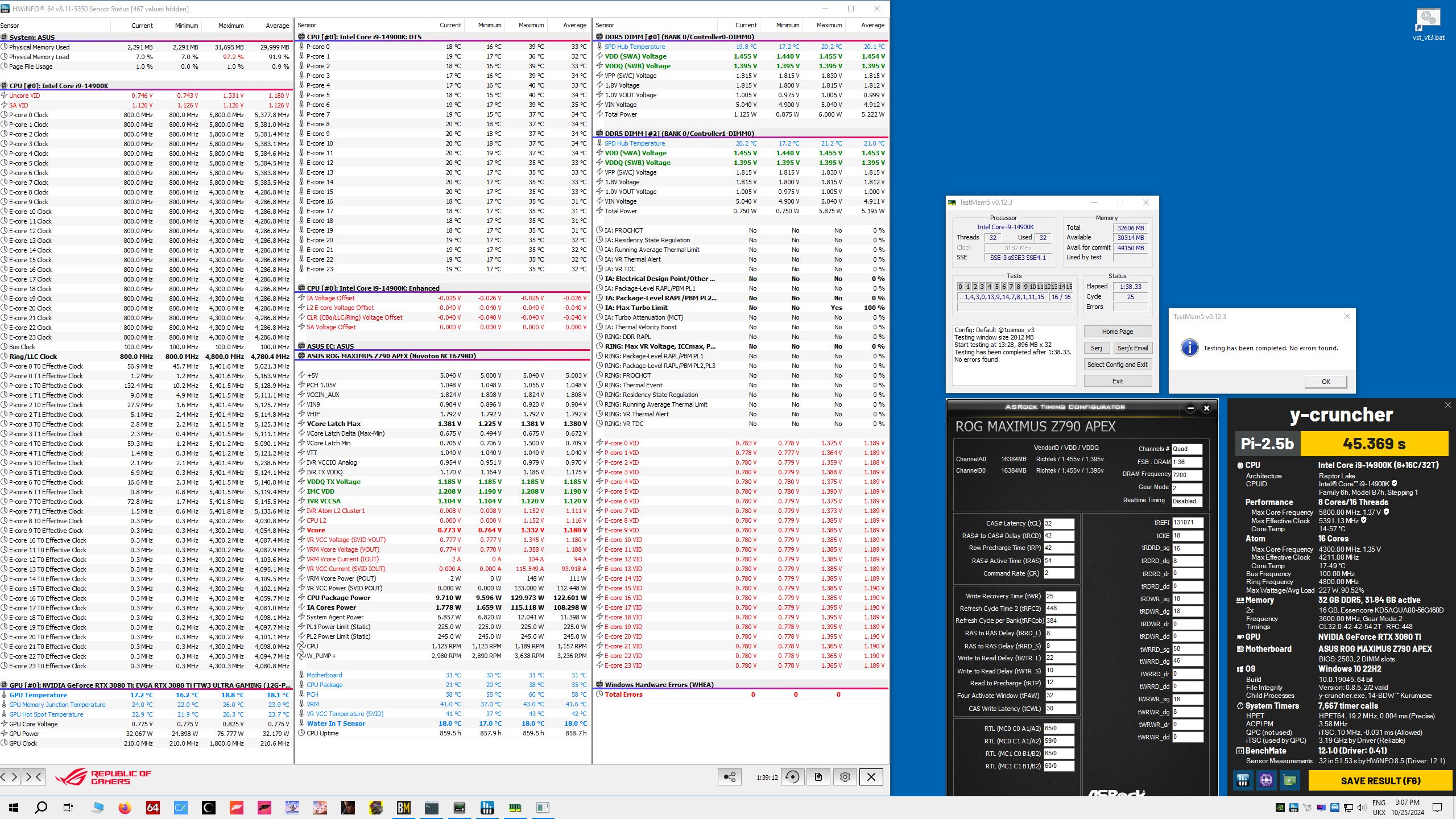Switch to the TestMem5 RAM-stick taskbar icon
Image resolution: width=1456 pixels, height=819 pixels.
[515, 808]
